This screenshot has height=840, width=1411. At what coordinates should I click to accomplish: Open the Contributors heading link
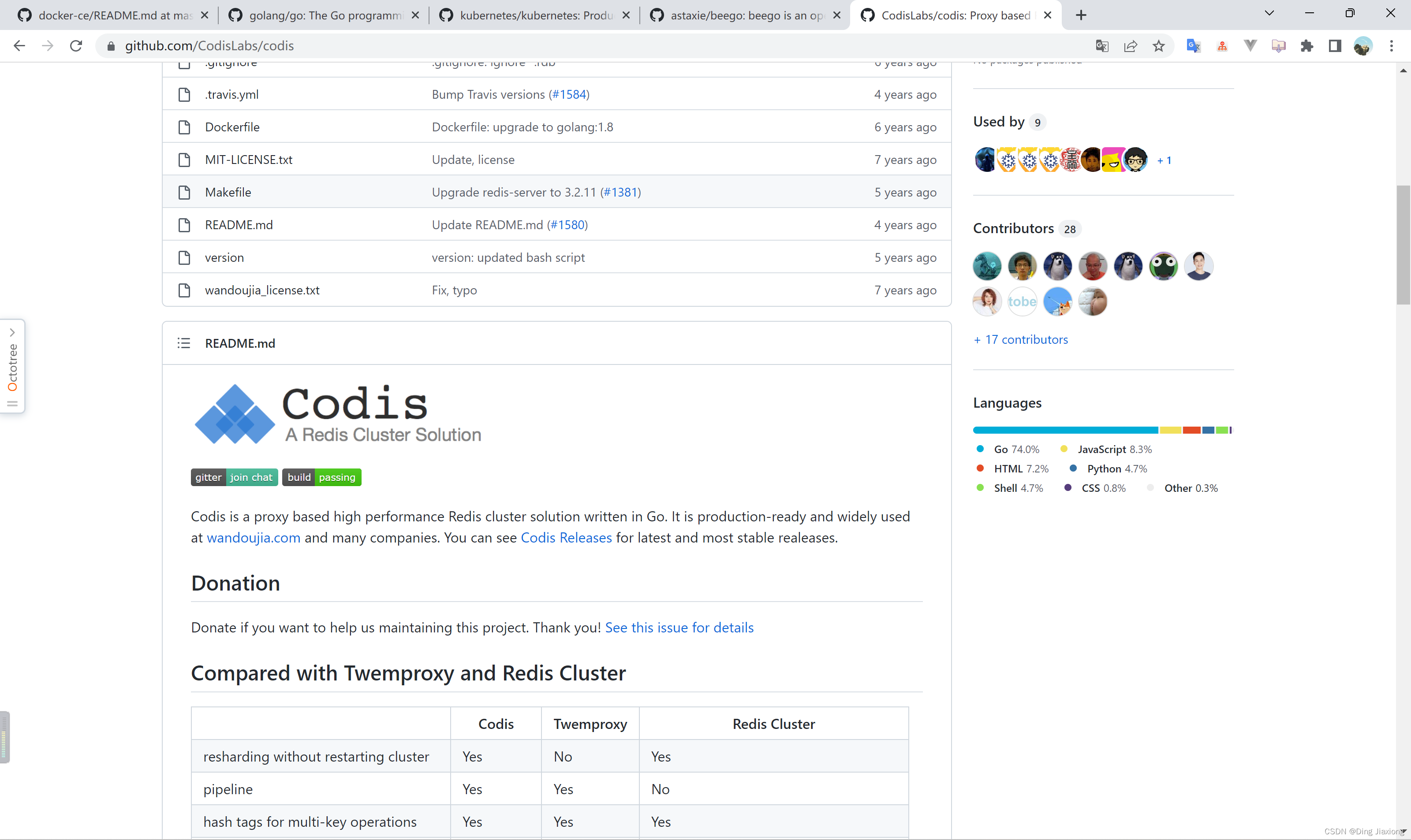point(1027,229)
